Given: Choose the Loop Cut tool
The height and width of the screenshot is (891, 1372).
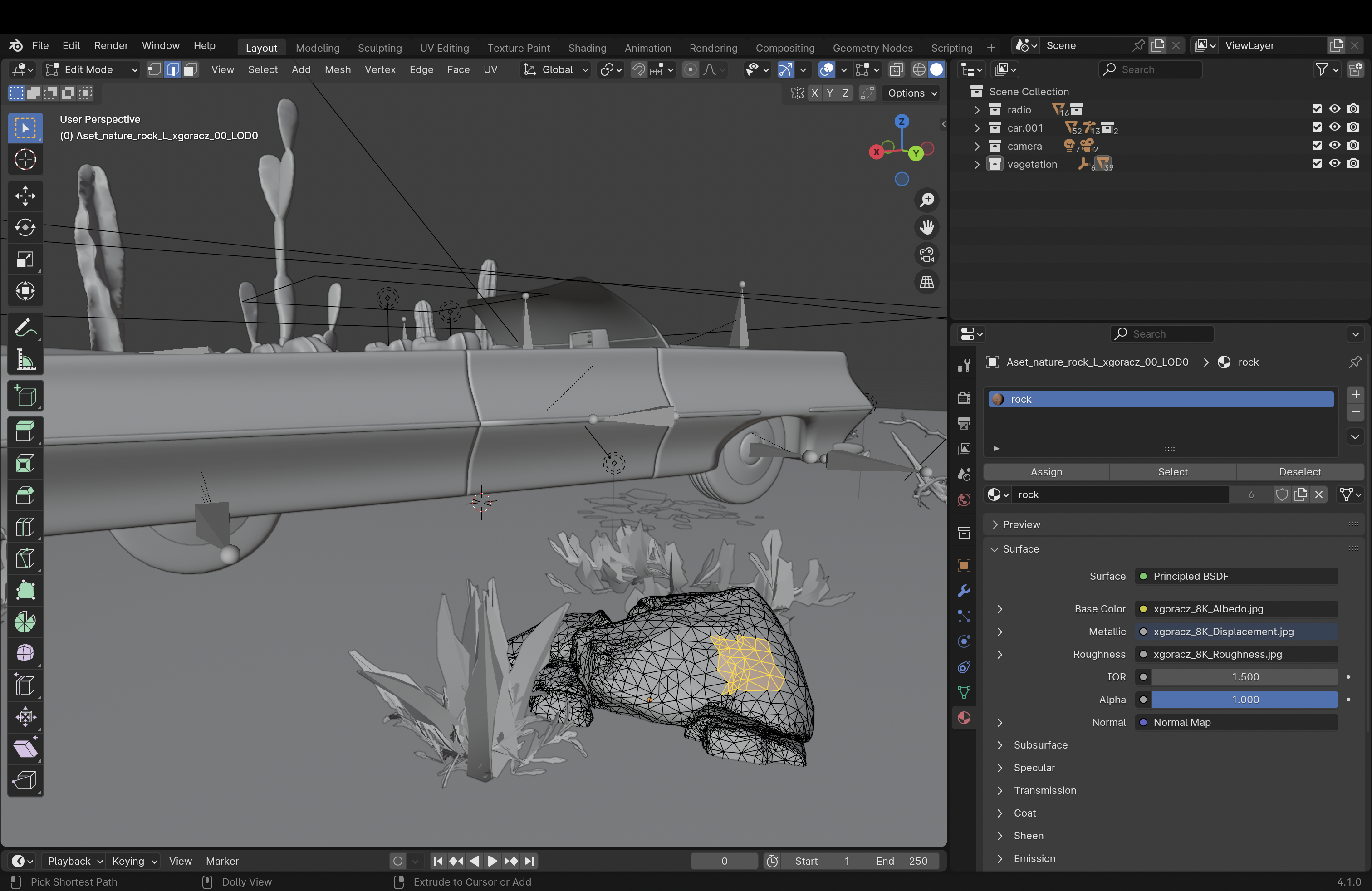Looking at the screenshot, I should point(25,527).
